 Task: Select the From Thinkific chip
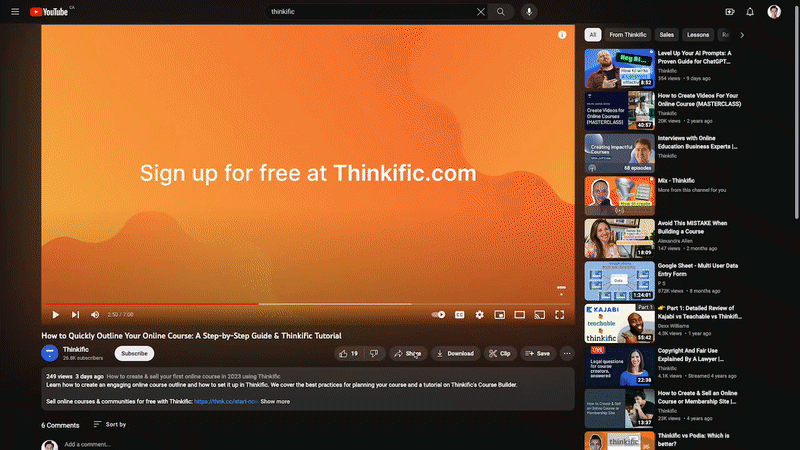click(x=628, y=35)
